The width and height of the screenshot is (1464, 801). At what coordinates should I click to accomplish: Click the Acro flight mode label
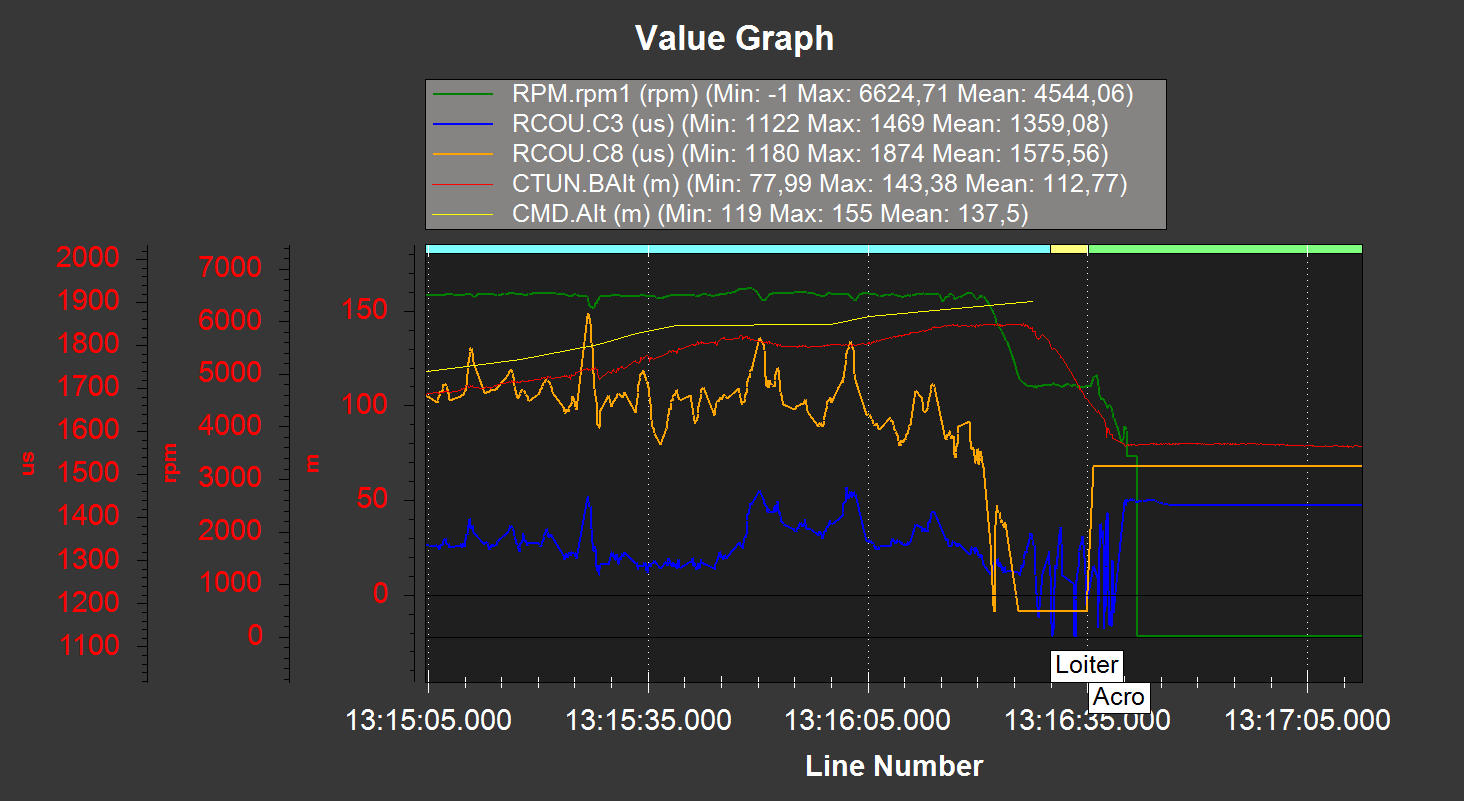click(1118, 696)
